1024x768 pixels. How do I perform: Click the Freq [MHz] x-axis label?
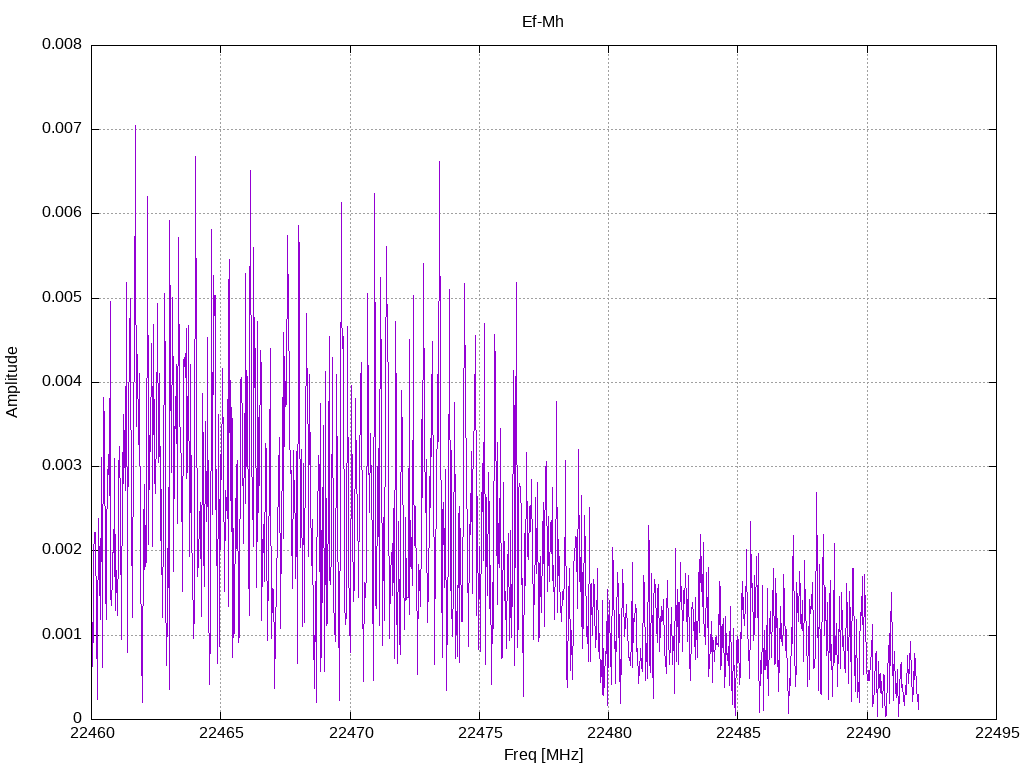(x=543, y=755)
